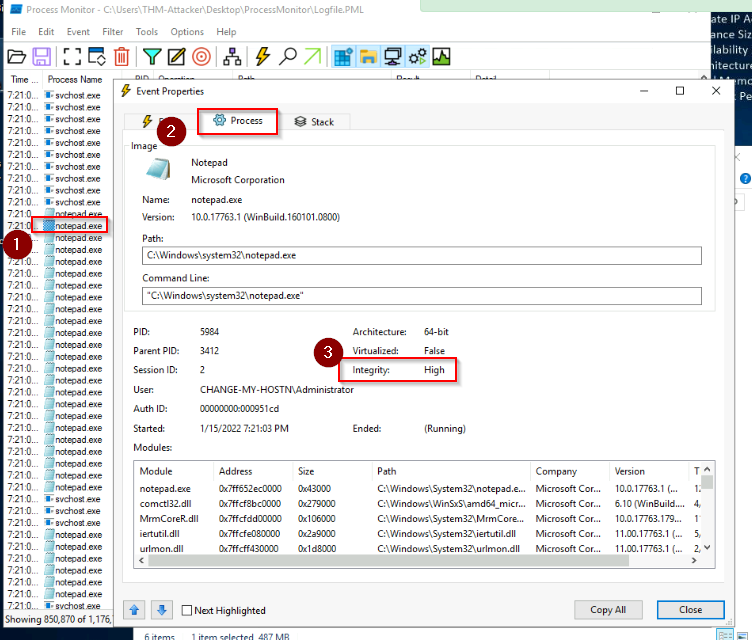Click the Integrity value High
Image resolution: width=752 pixels, height=640 pixels.
pyautogui.click(x=434, y=370)
